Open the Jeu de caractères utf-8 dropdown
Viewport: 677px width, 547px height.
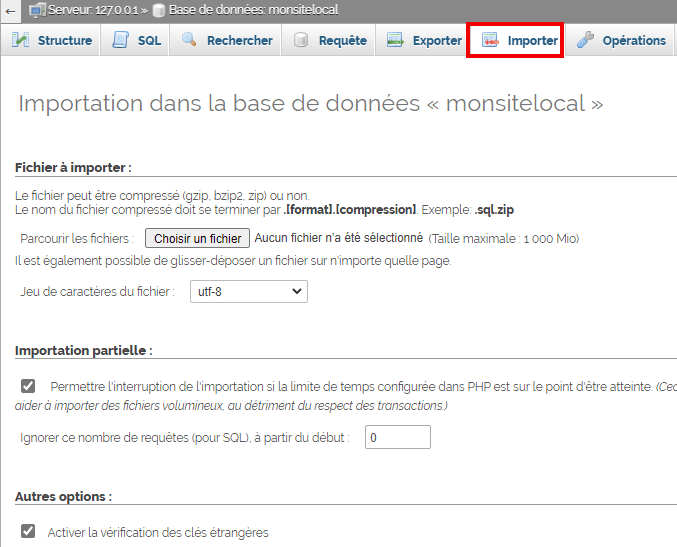click(249, 291)
